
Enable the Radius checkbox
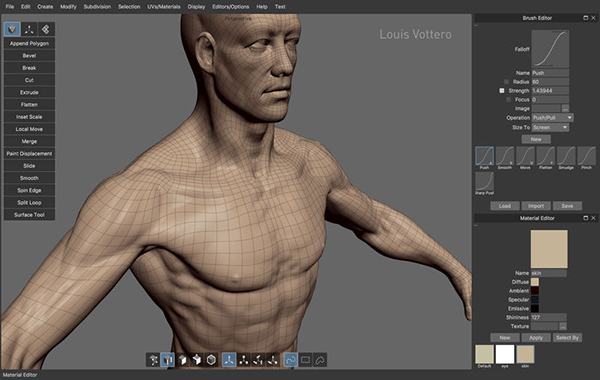point(506,82)
